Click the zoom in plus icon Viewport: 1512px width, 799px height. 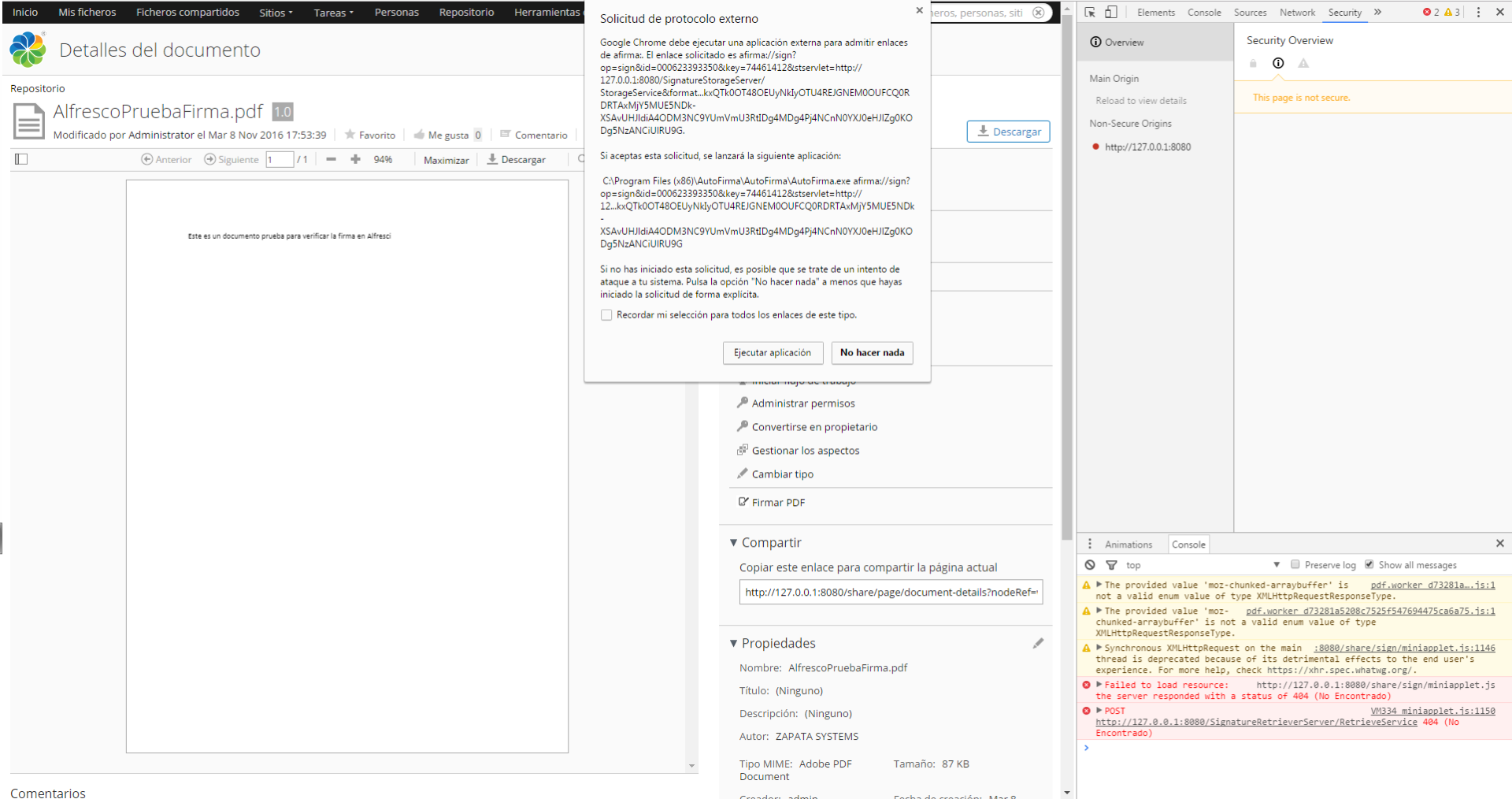pyautogui.click(x=355, y=159)
